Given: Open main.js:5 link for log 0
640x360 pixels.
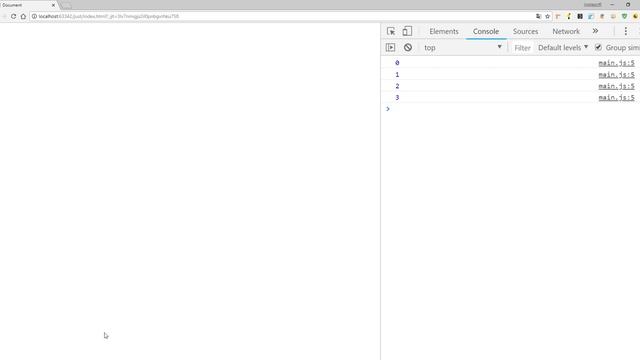Looking at the screenshot, I should click(616, 63).
